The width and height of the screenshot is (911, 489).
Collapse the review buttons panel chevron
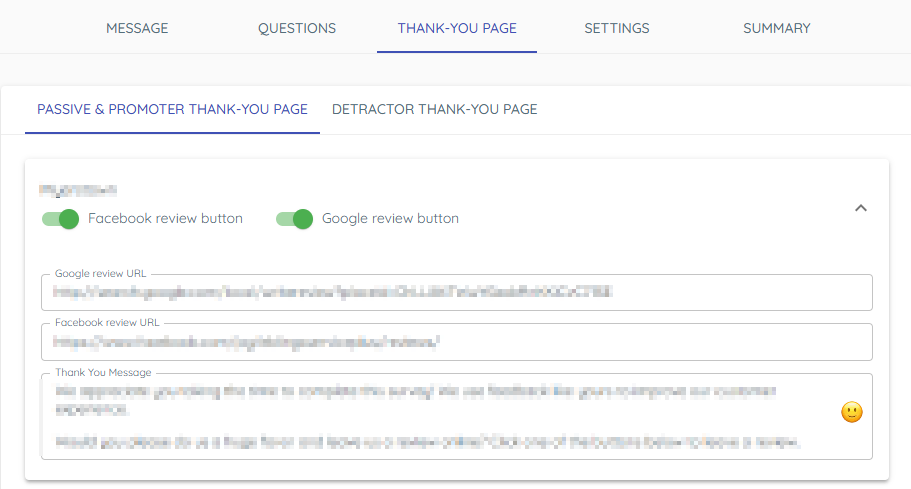860,208
